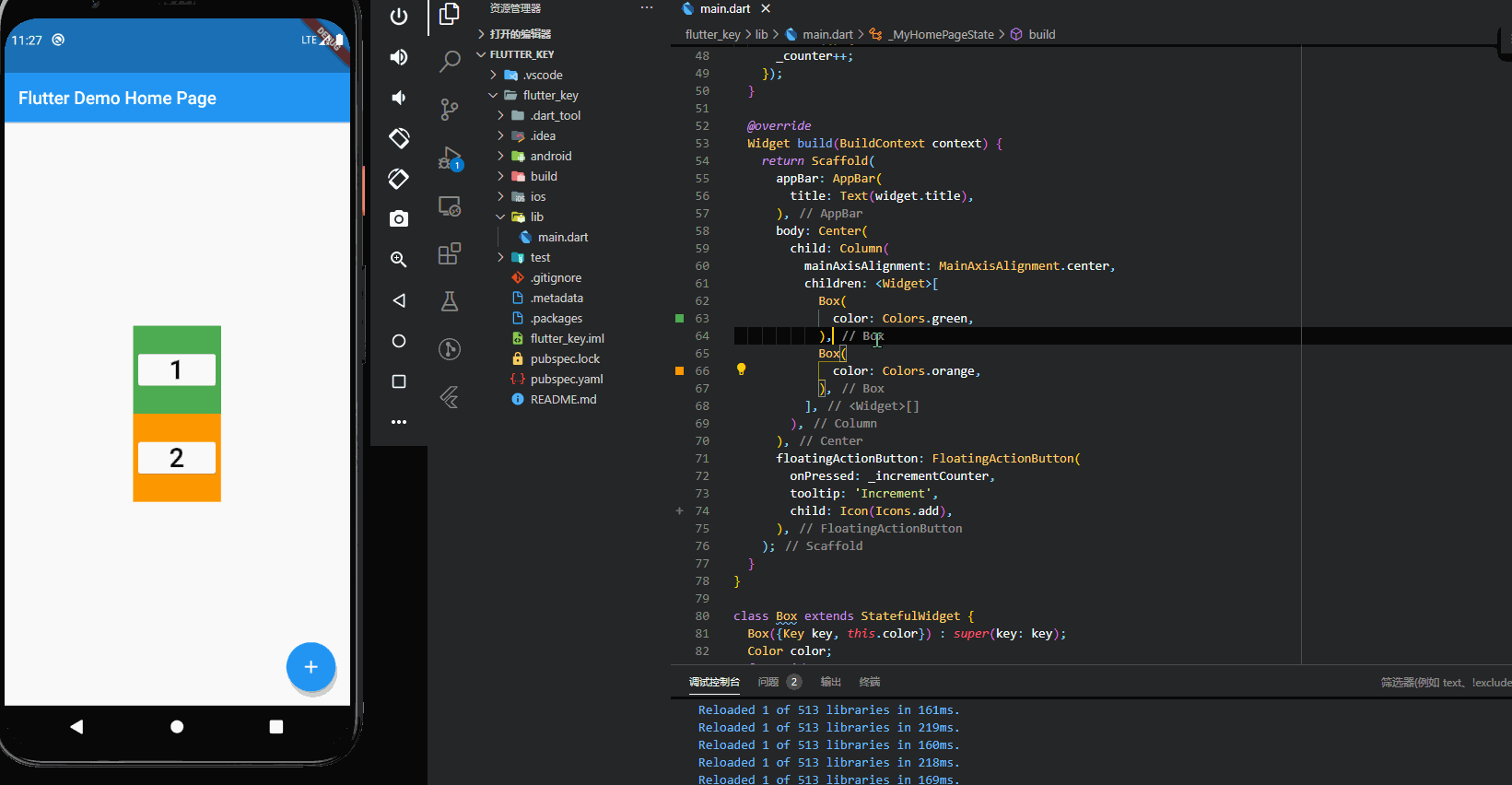This screenshot has width=1512, height=785.
Task: Open Testing flask view
Action: pyautogui.click(x=450, y=301)
